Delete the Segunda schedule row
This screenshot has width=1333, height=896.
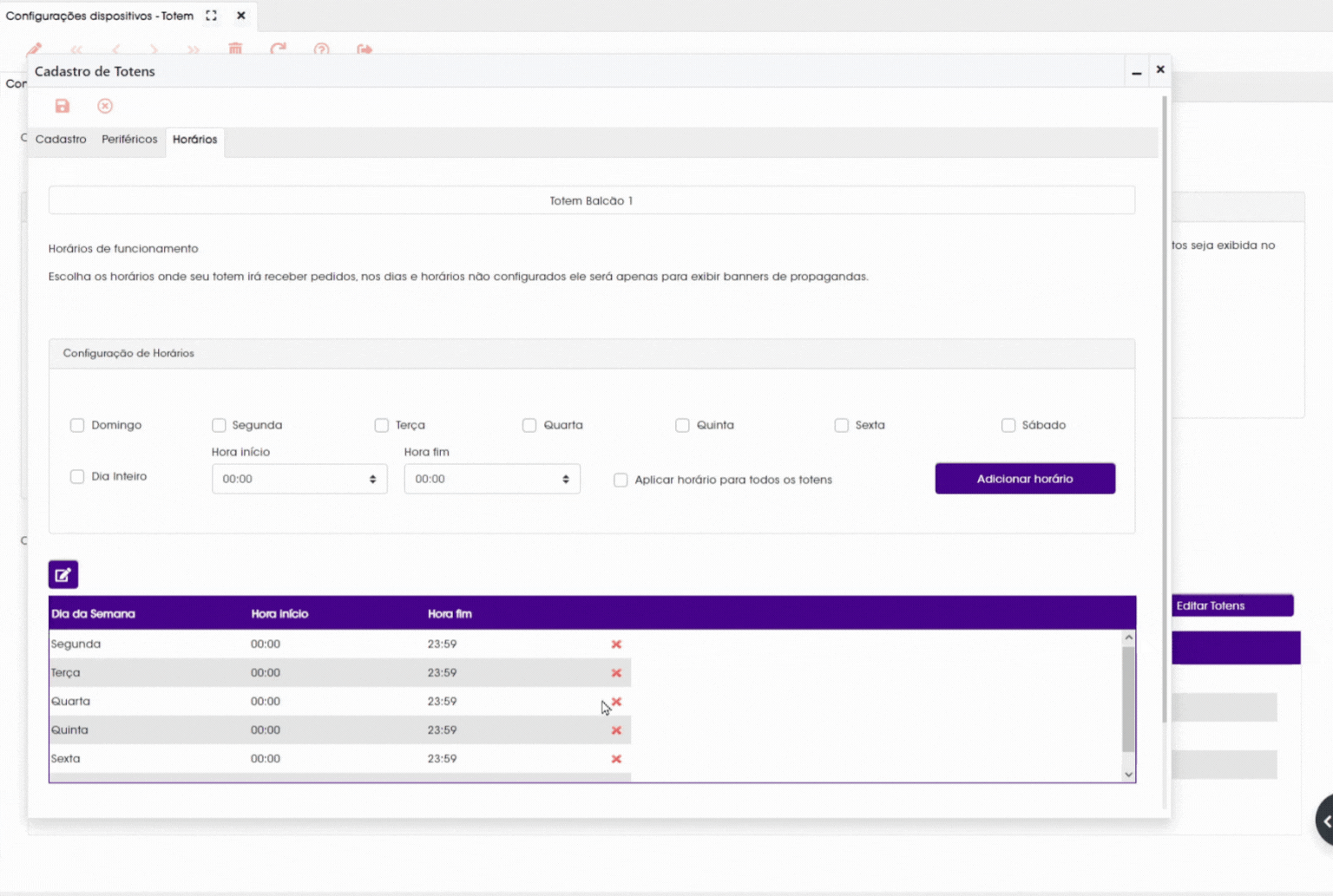616,644
